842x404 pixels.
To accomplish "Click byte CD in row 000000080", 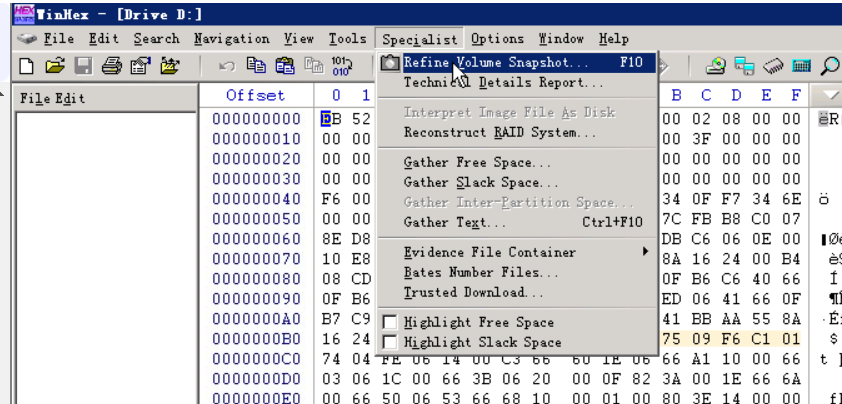I will click(x=361, y=279).
